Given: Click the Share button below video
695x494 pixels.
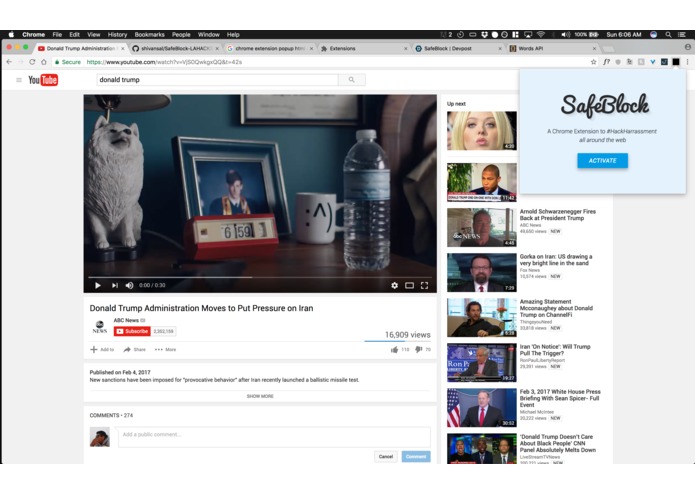Looking at the screenshot, I should 134,350.
